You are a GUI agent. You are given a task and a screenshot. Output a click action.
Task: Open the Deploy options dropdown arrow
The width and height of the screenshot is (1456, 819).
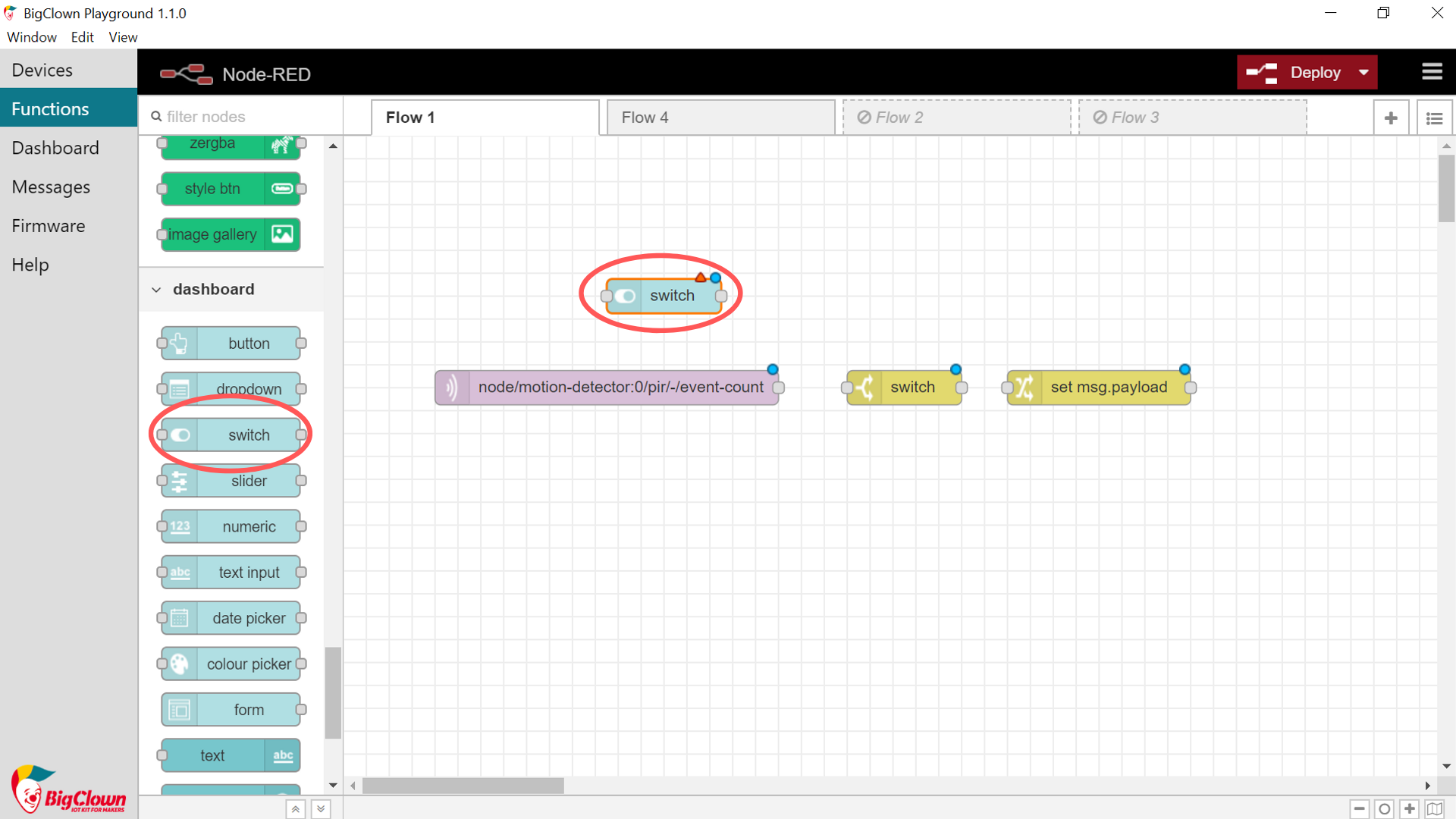1364,73
